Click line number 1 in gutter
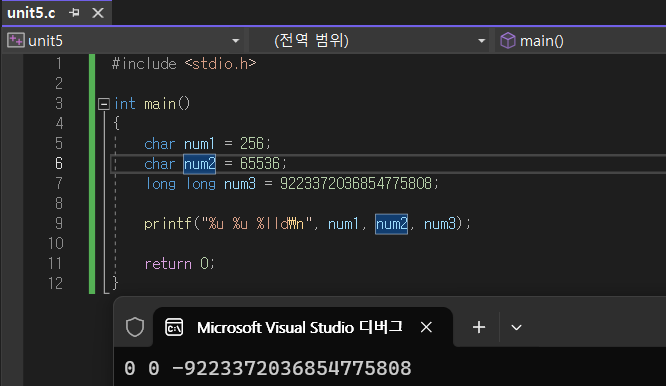The image size is (666, 386). point(59,64)
